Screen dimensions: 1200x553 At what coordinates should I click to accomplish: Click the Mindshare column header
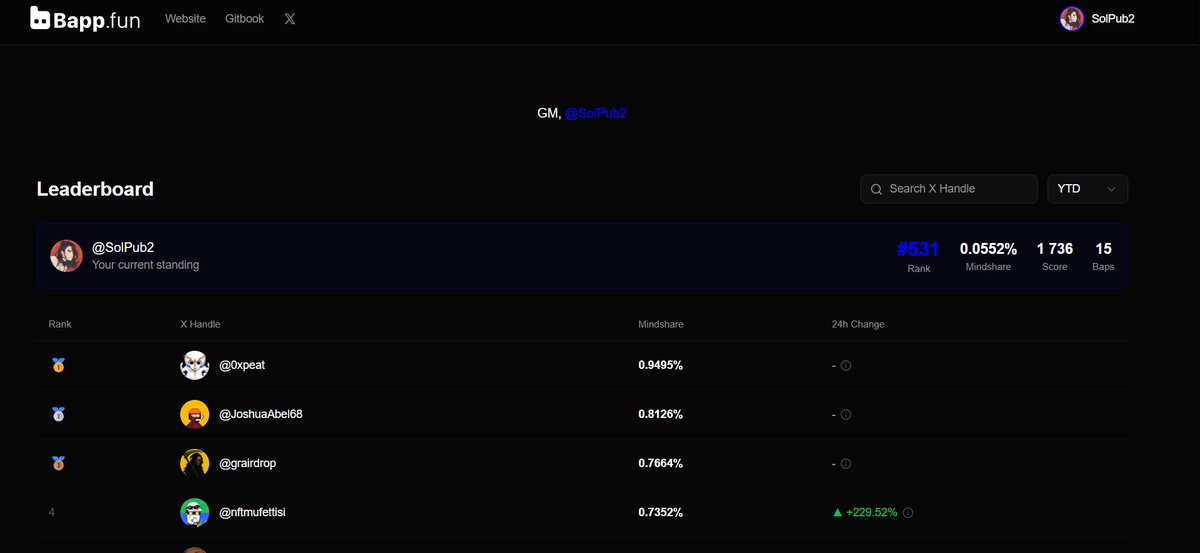click(x=661, y=325)
